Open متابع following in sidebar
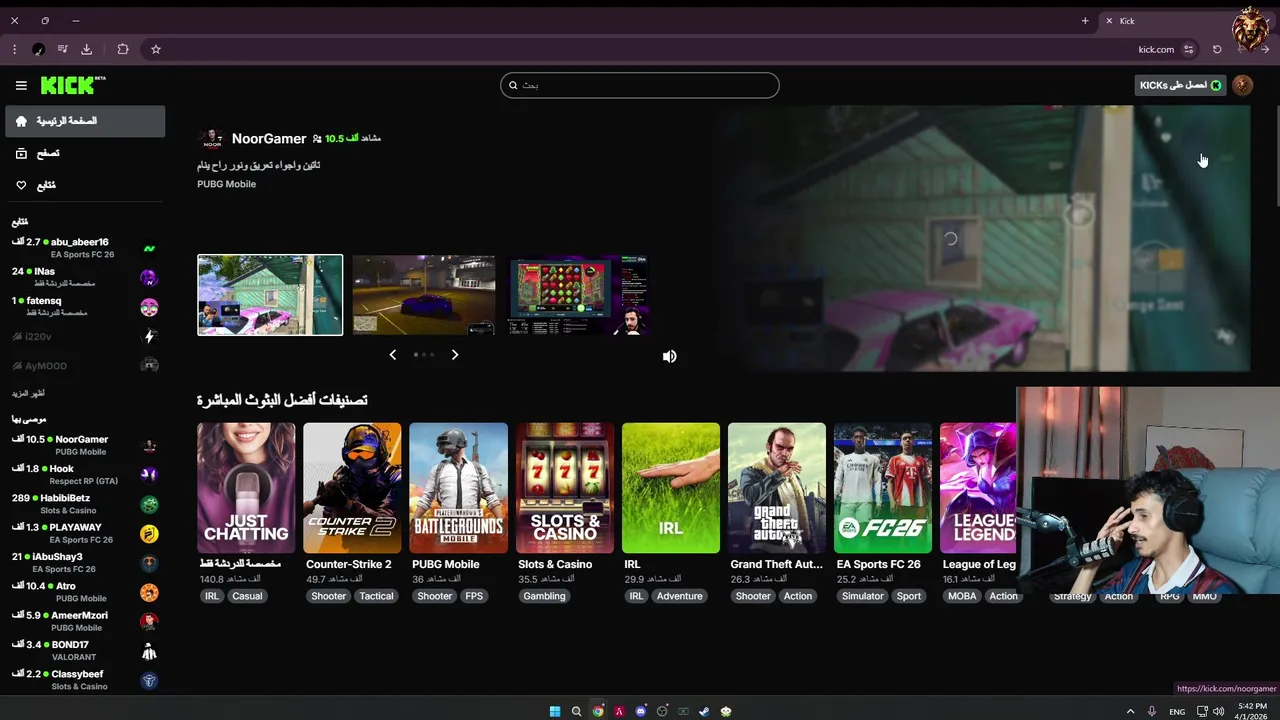Screen dimensions: 1280x720 85,185
